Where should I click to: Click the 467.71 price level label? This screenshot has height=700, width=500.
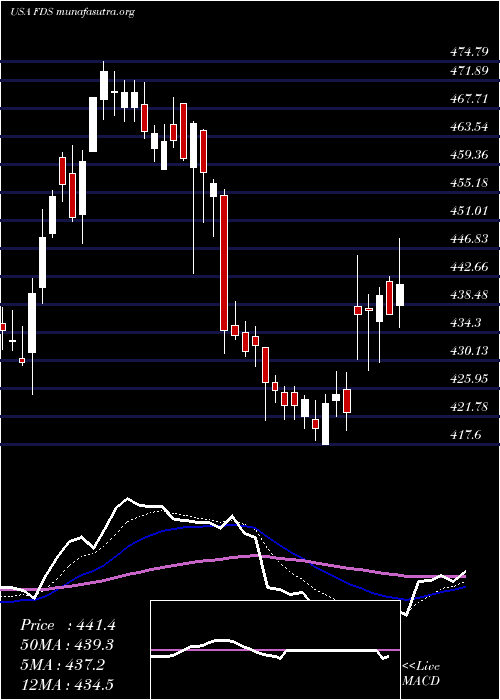(469, 99)
